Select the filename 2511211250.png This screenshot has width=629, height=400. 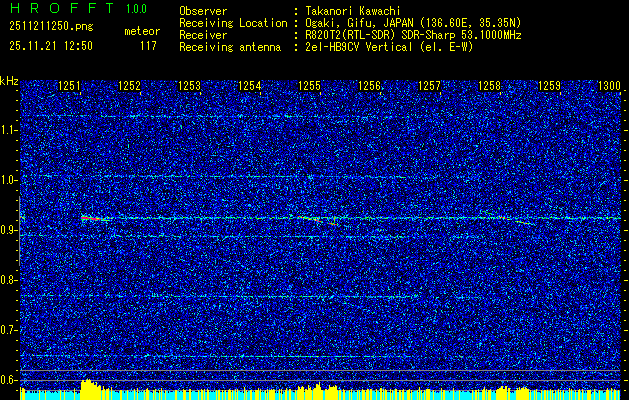(51, 27)
